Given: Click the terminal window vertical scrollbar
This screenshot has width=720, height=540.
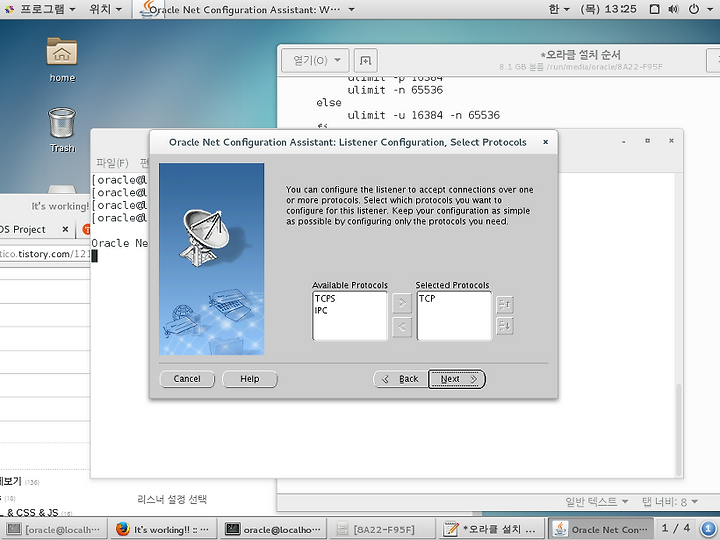Looking at the screenshot, I should [x=678, y=430].
